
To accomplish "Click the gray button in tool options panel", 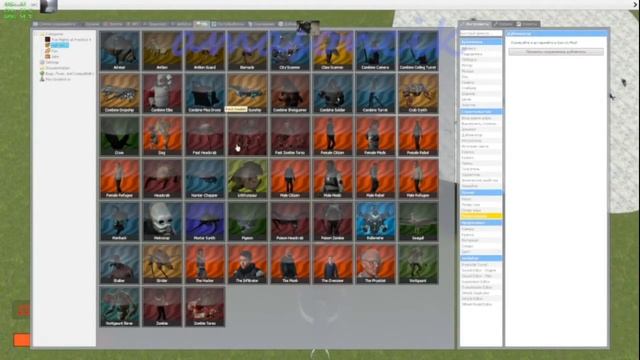I will point(556,52).
